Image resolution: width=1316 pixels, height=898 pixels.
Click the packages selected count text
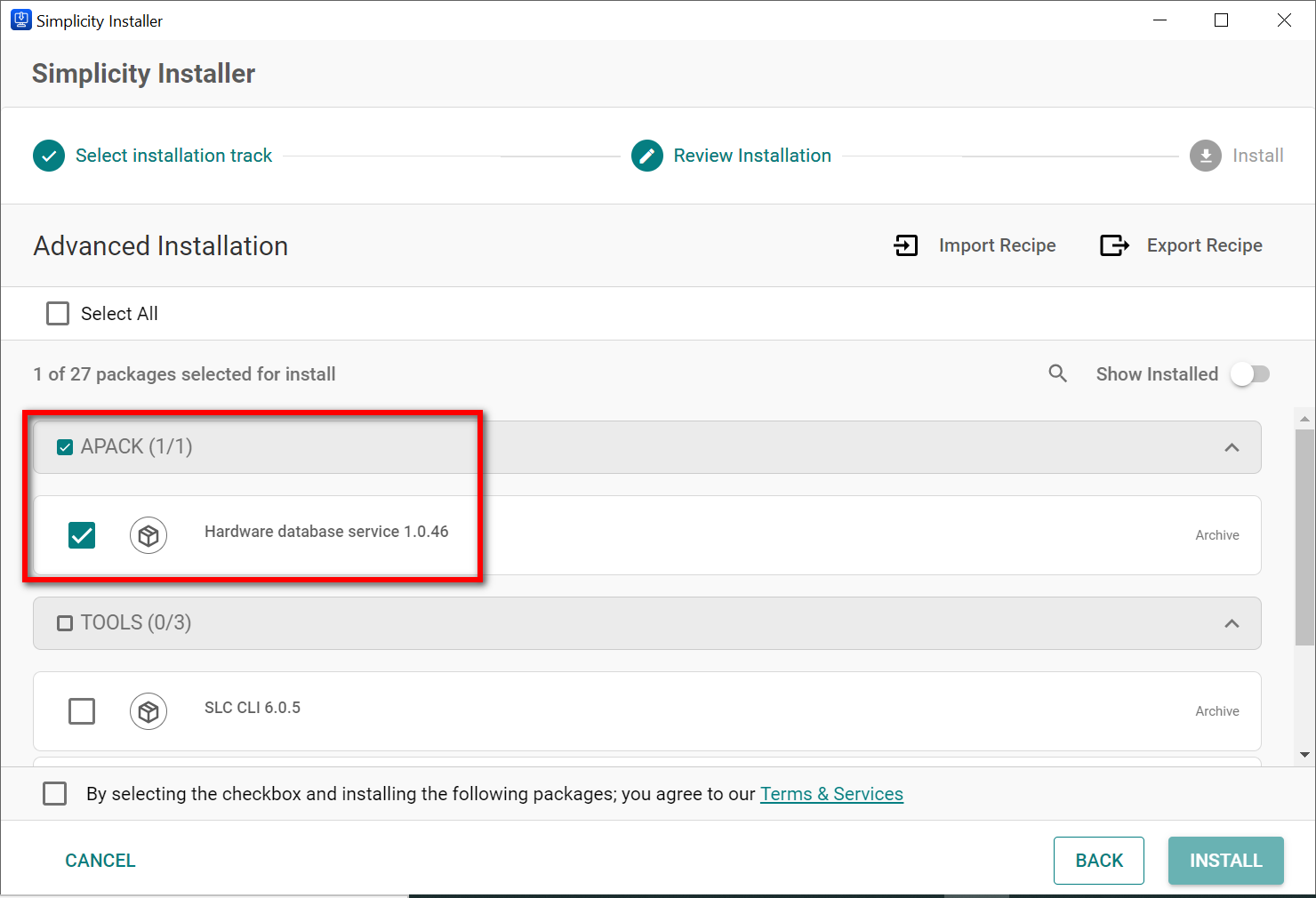click(184, 374)
